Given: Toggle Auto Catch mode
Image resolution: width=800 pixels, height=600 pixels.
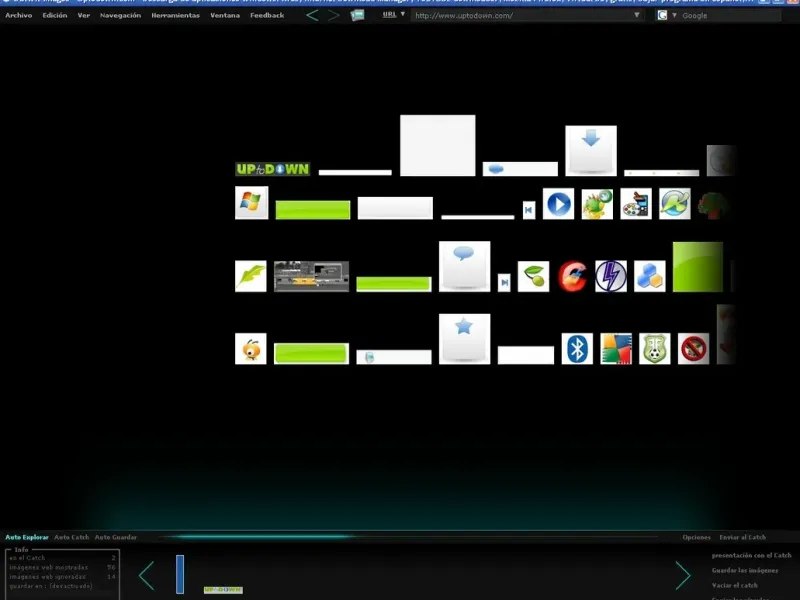Looking at the screenshot, I should [71, 537].
